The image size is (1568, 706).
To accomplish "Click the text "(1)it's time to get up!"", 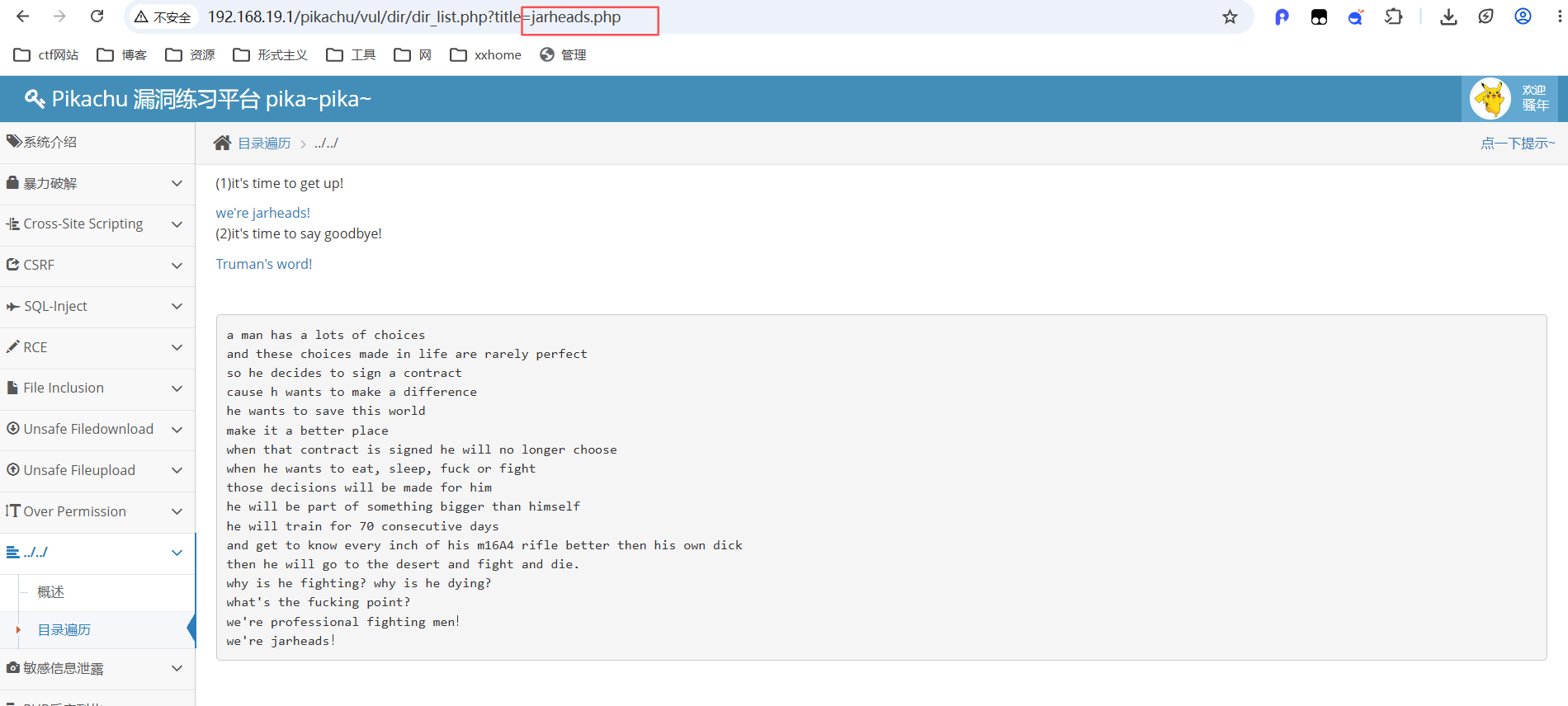I will [279, 183].
